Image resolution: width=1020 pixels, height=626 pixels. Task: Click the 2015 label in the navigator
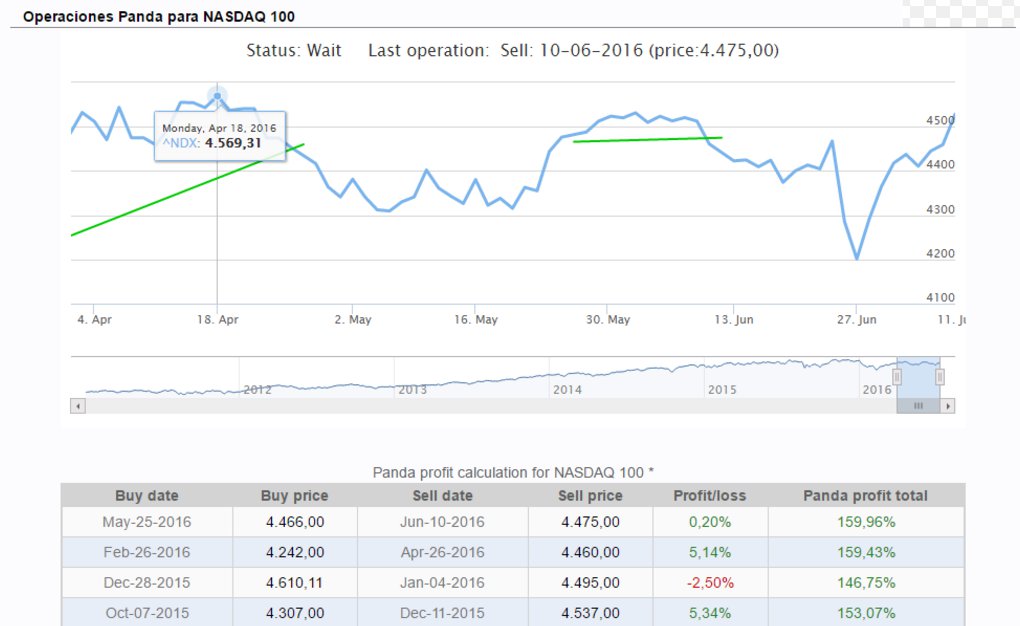click(722, 390)
